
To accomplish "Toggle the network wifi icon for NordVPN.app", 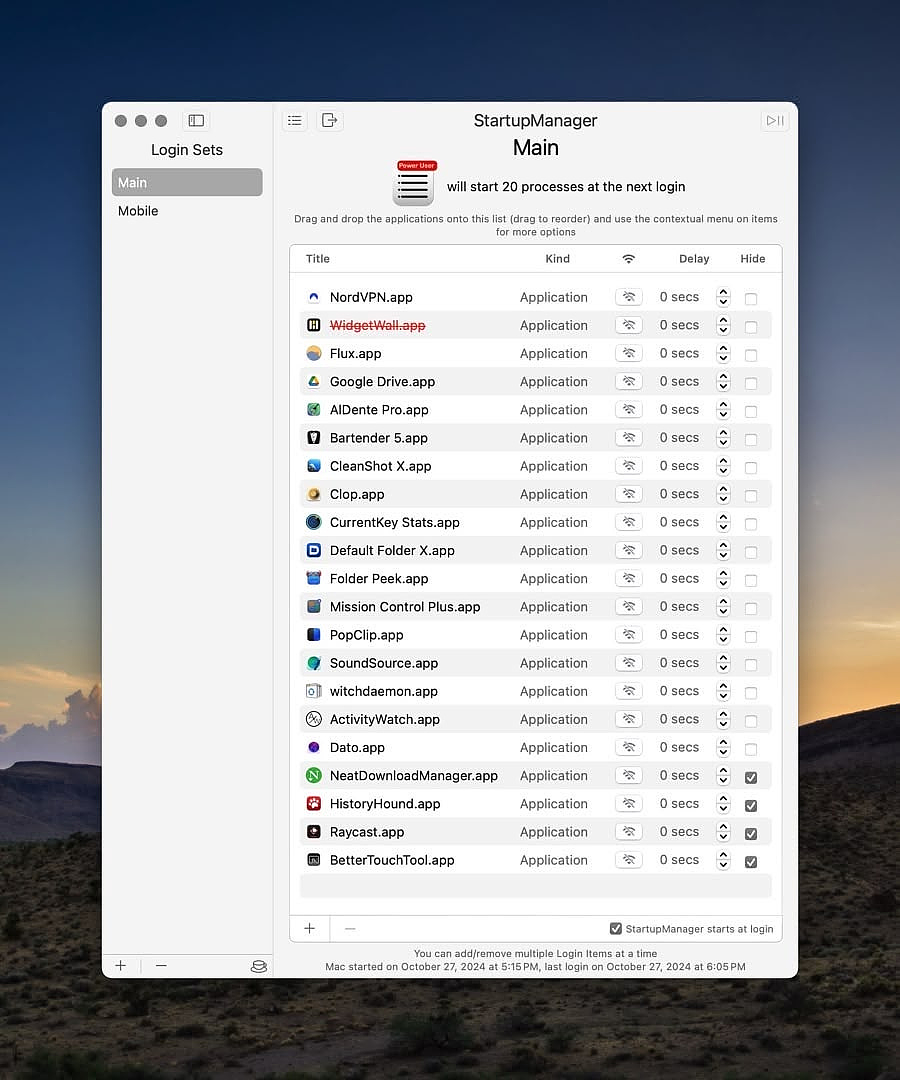I will point(628,297).
